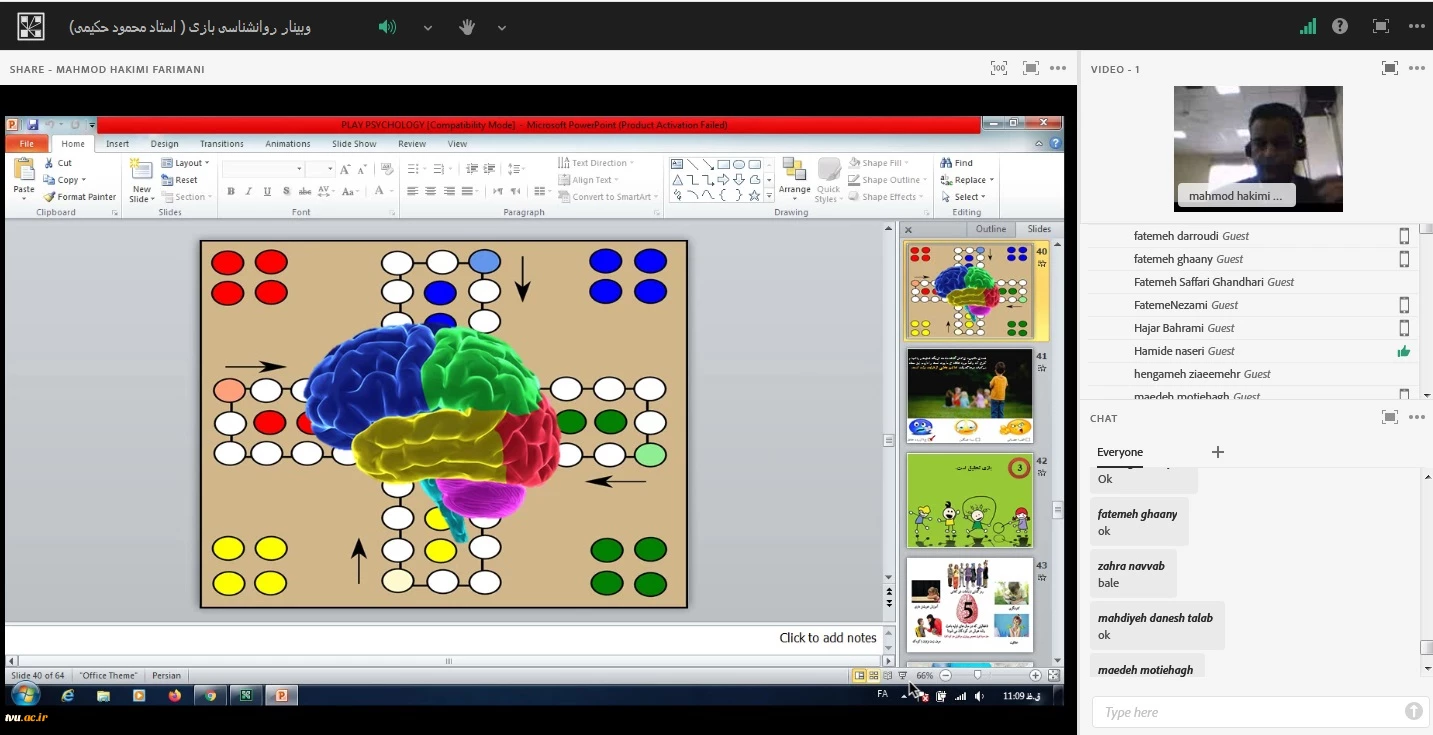This screenshot has width=1433, height=735.
Task: Add a new chat tab with plus
Action: (x=1217, y=452)
